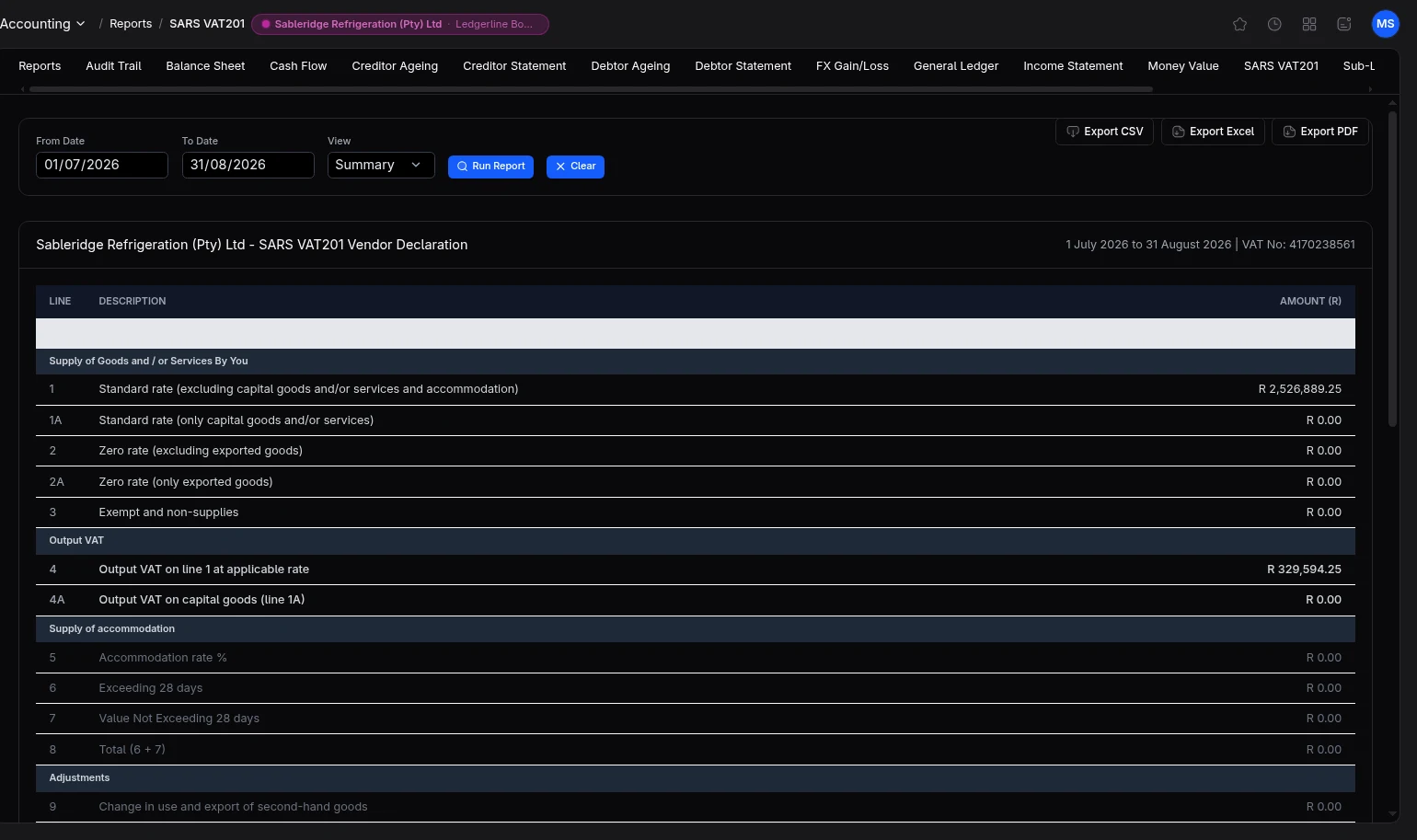Open the partially visible Sub-L tab

1358,66
